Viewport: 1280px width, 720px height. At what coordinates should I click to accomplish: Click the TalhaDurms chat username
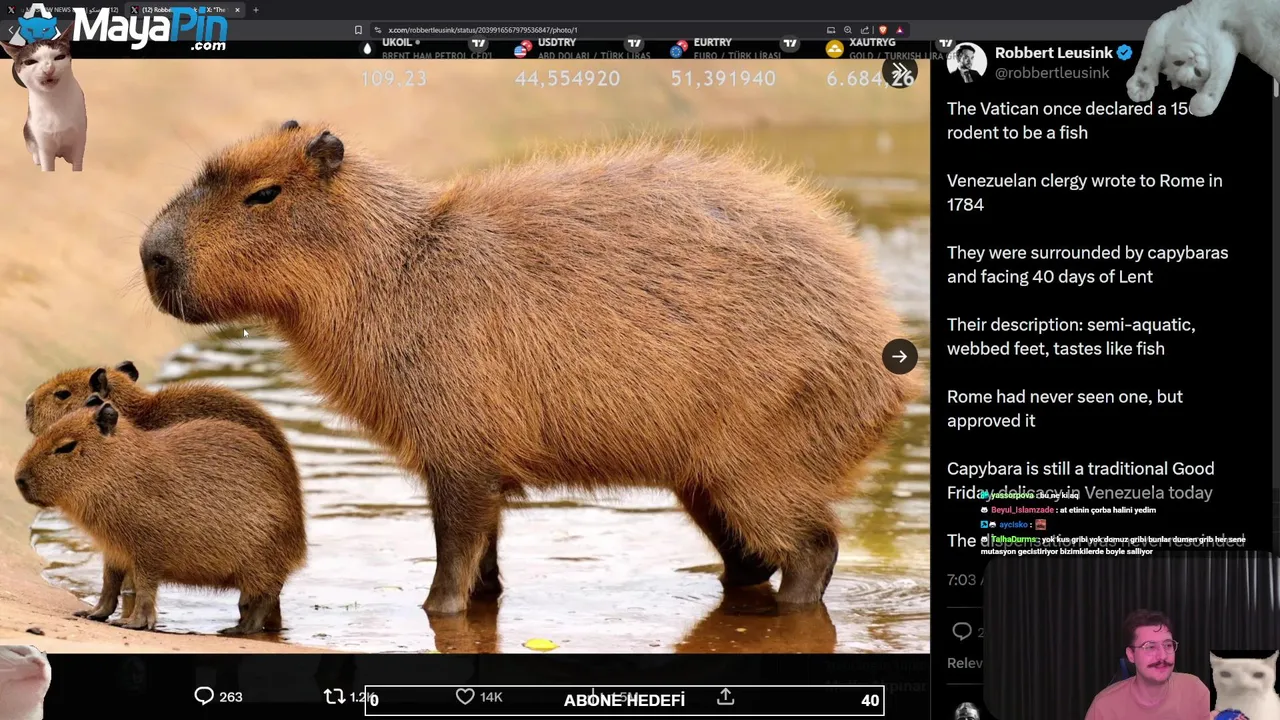pyautogui.click(x=1013, y=540)
